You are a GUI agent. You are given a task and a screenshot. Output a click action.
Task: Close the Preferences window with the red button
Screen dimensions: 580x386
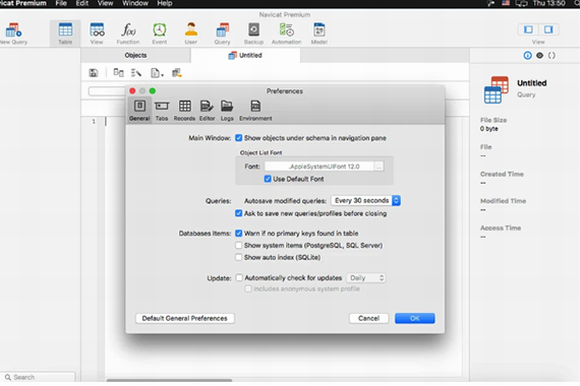pyautogui.click(x=132, y=91)
